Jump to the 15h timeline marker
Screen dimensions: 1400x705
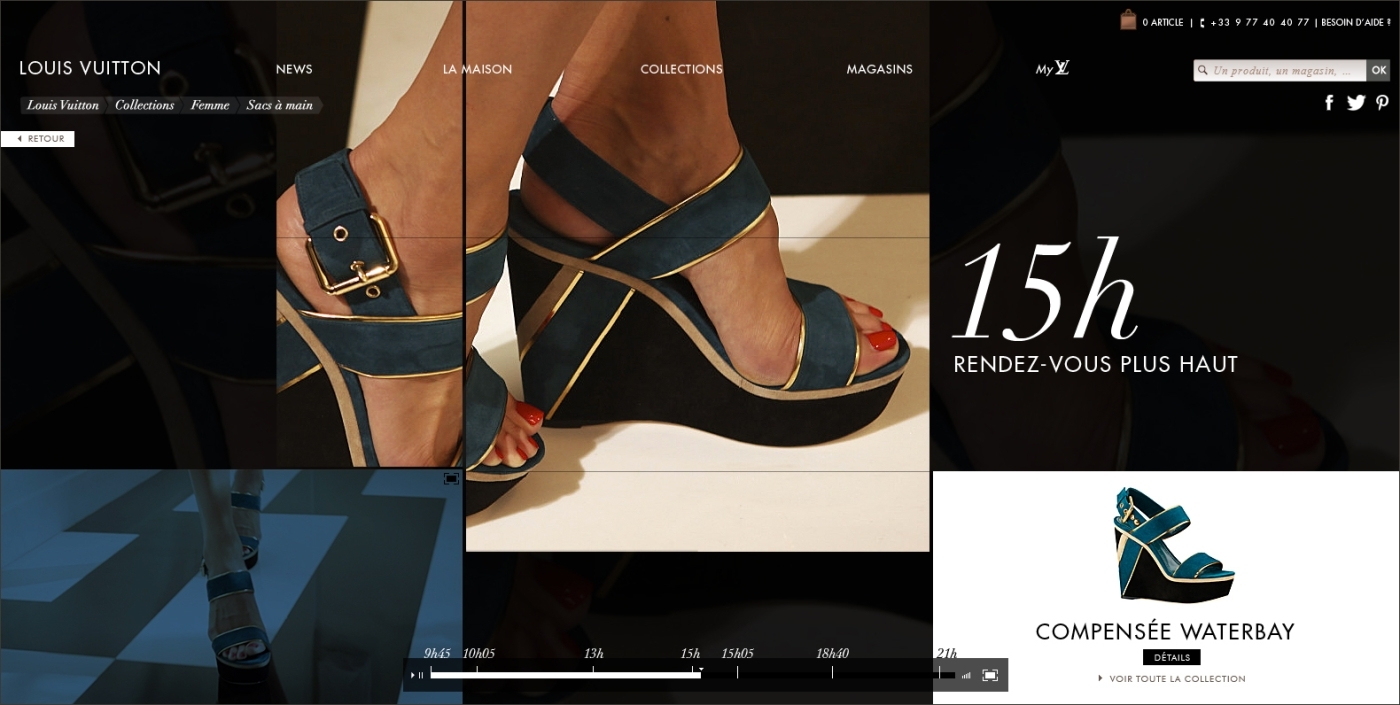[690, 654]
